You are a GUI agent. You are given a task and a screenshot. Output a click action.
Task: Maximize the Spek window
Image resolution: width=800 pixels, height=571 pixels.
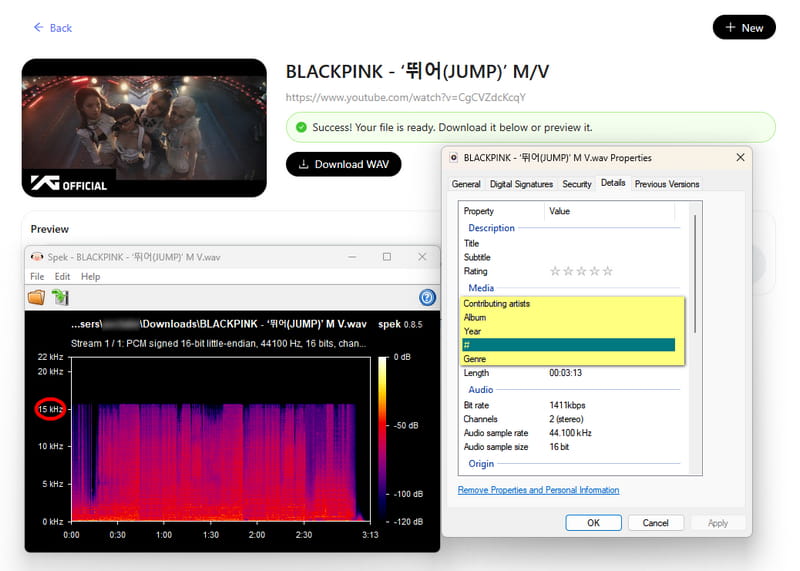coord(387,257)
